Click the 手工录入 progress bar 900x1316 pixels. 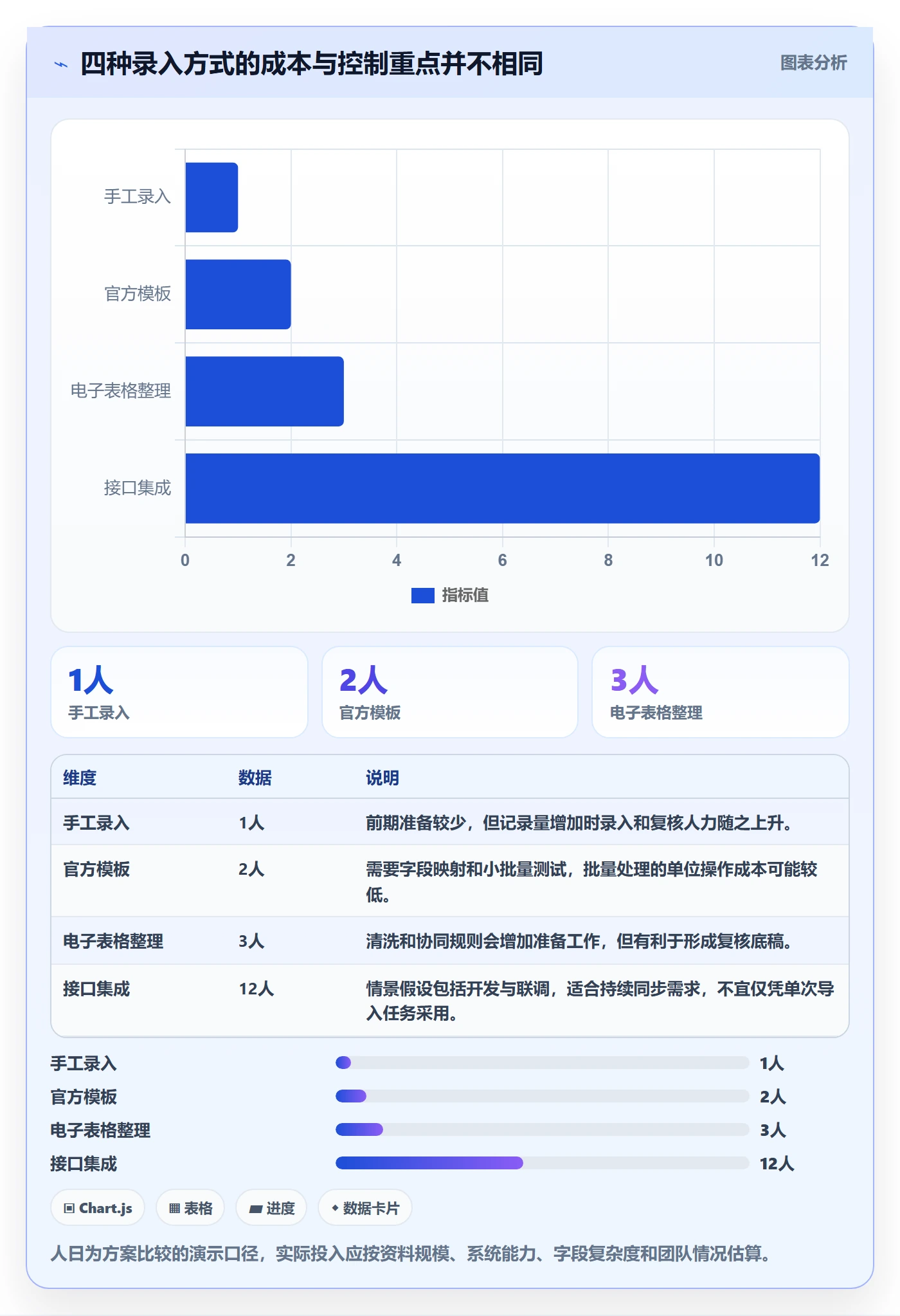tap(543, 1063)
